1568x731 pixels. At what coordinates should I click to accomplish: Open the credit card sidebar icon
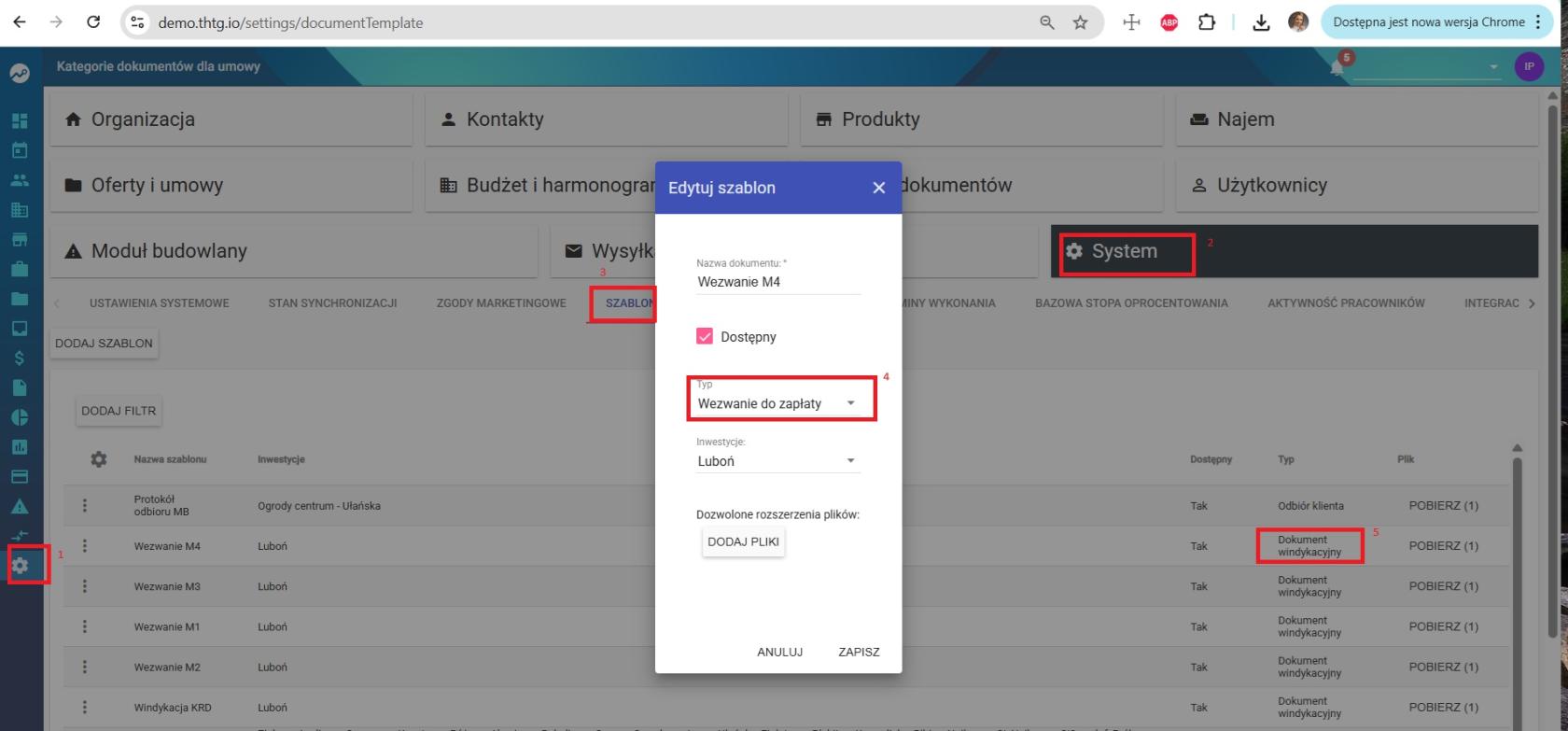(20, 476)
